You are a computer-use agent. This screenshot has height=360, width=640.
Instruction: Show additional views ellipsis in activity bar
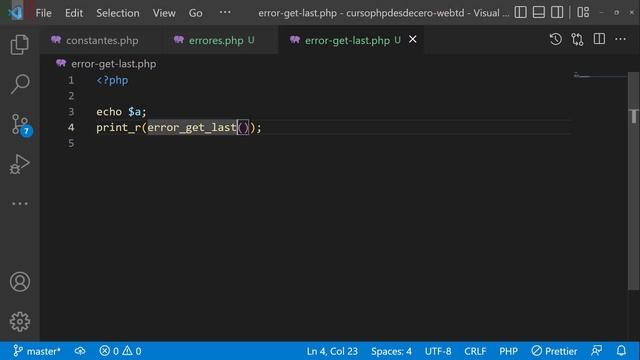(x=20, y=203)
